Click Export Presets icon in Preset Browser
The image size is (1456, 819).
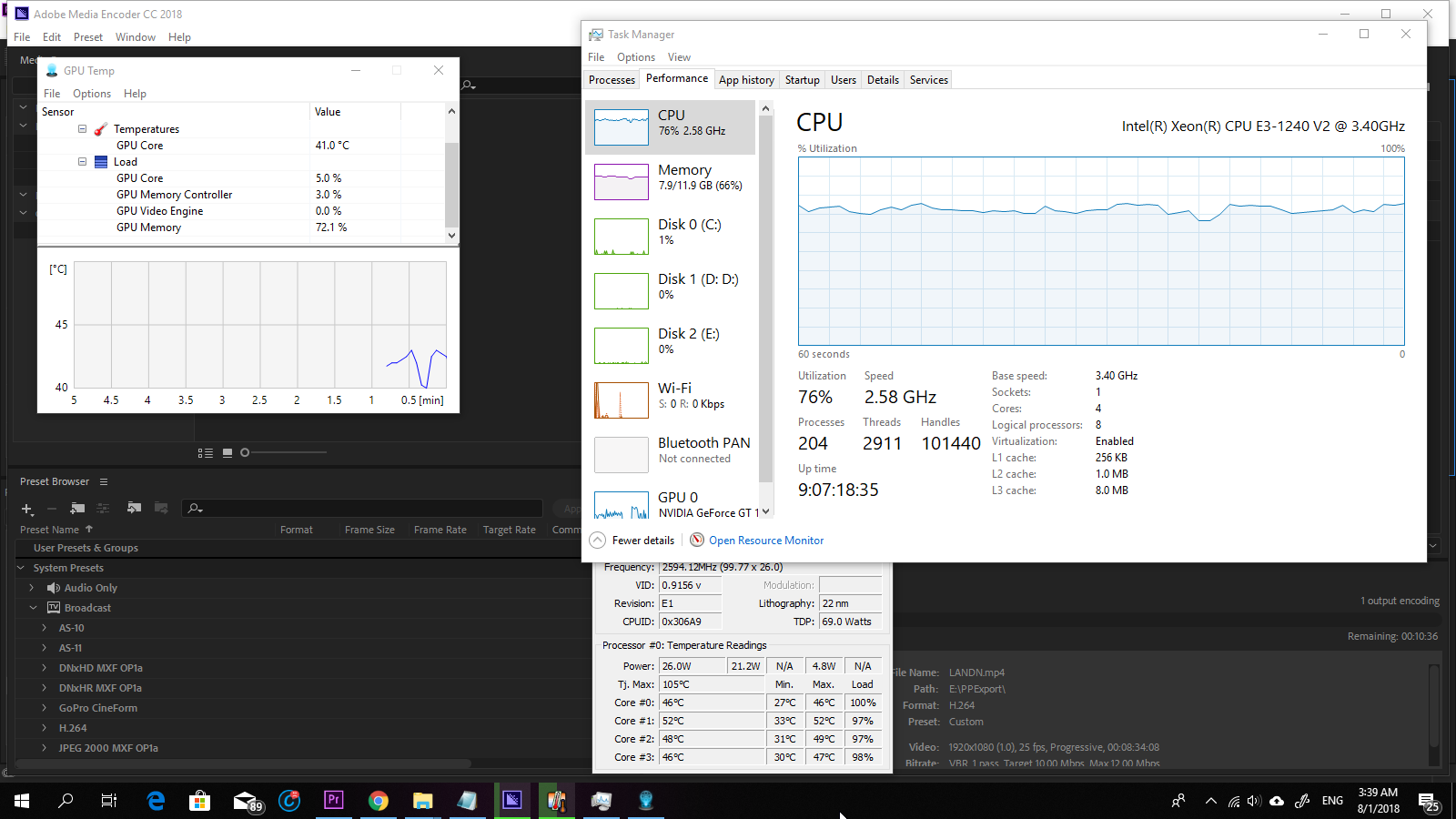pos(161,508)
